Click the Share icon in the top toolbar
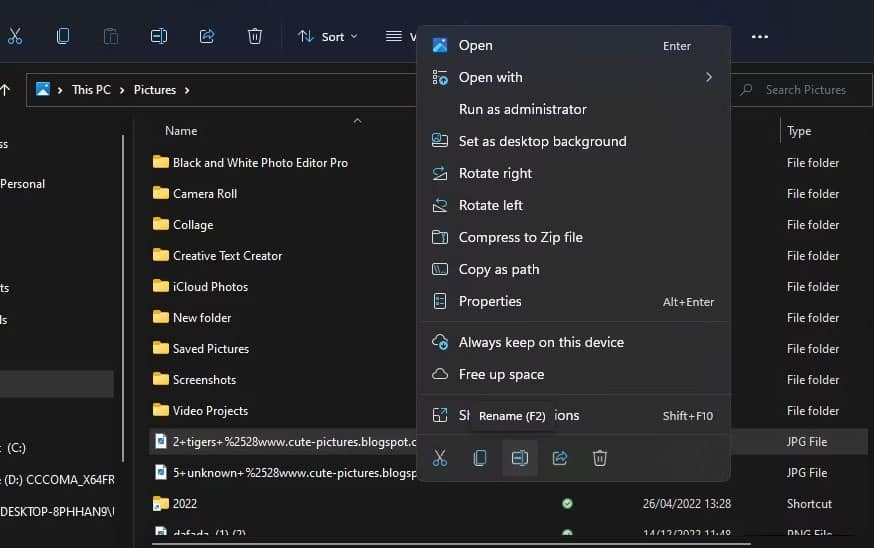Image resolution: width=874 pixels, height=548 pixels. (x=207, y=36)
